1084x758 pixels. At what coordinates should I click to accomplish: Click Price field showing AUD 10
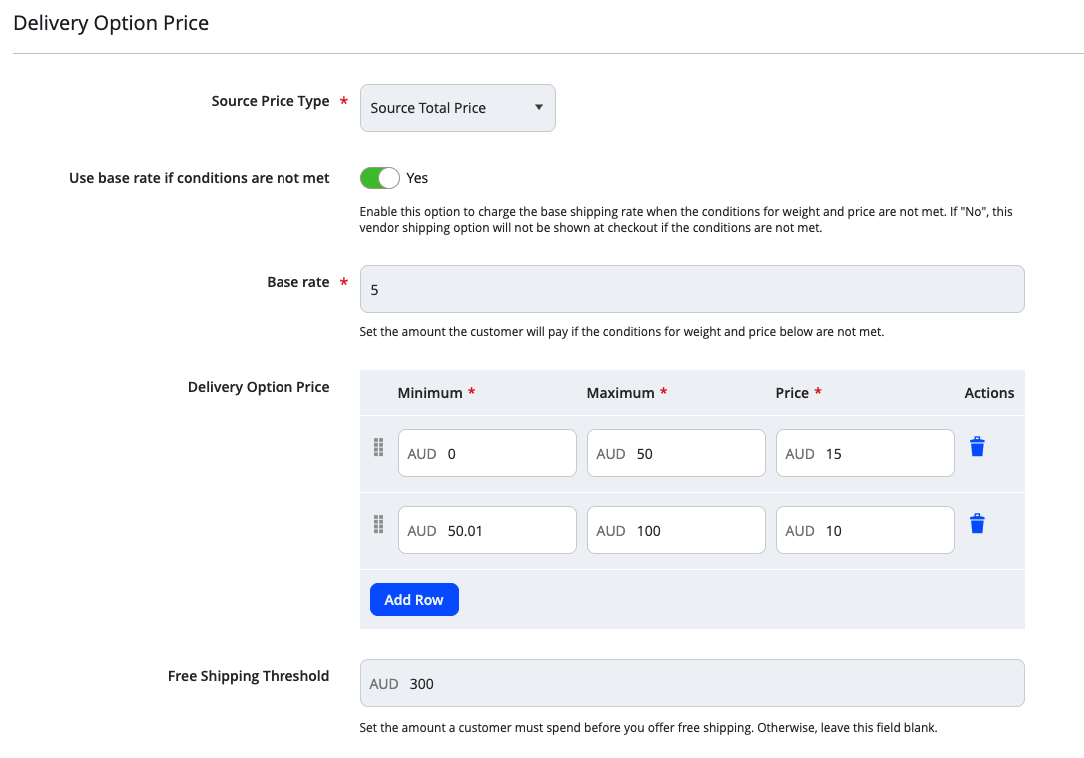885,531
